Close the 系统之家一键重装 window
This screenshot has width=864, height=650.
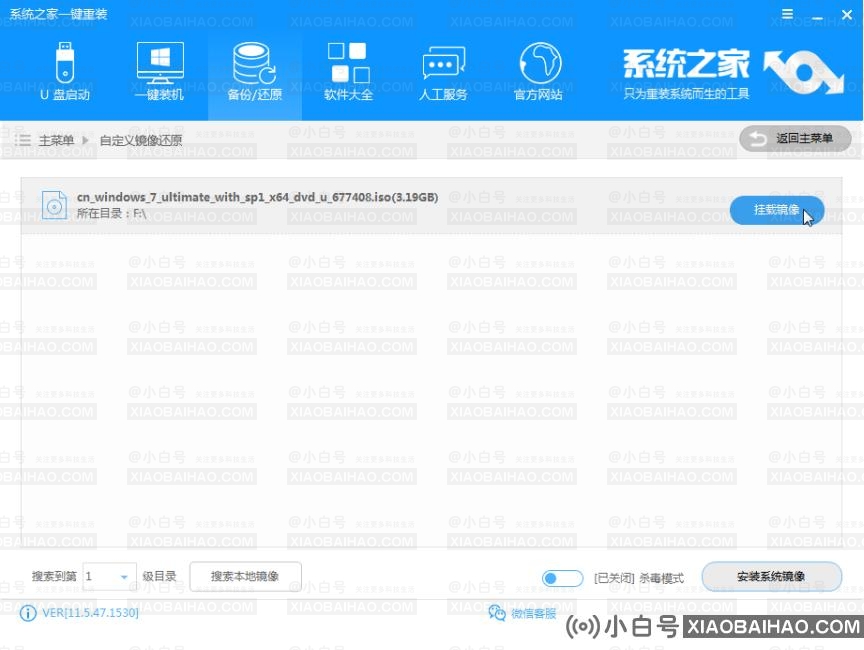(x=847, y=15)
